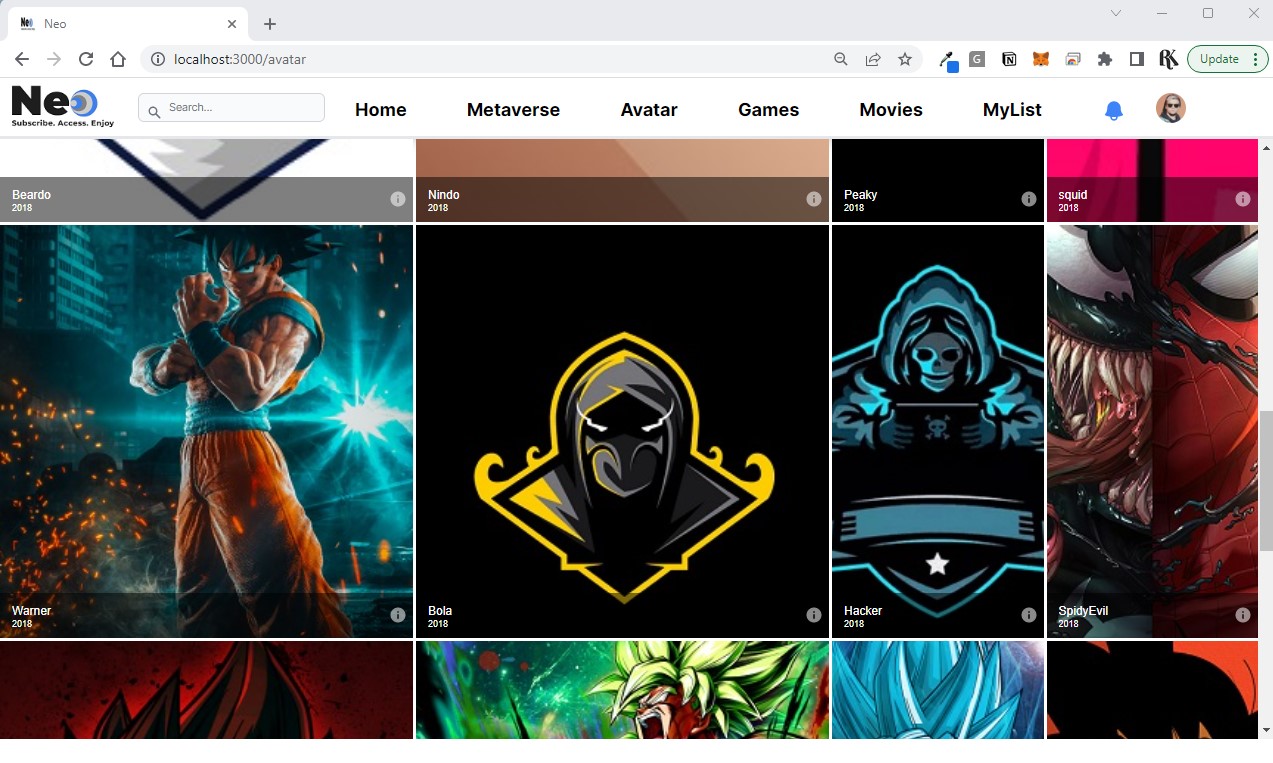The image size is (1273, 763).
Task: Navigate to Home
Action: coord(381,110)
